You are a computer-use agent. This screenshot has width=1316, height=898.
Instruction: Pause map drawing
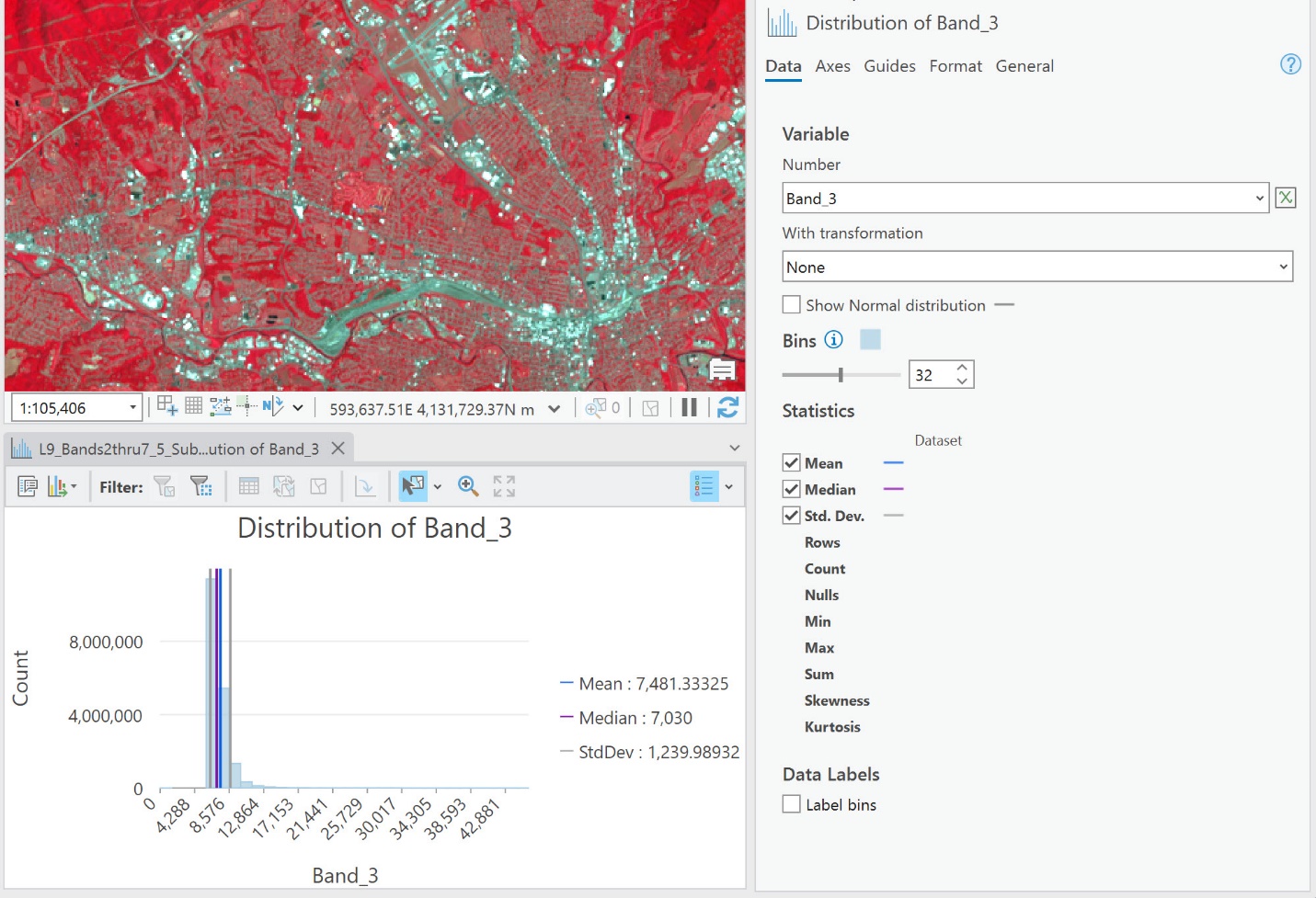pos(690,407)
